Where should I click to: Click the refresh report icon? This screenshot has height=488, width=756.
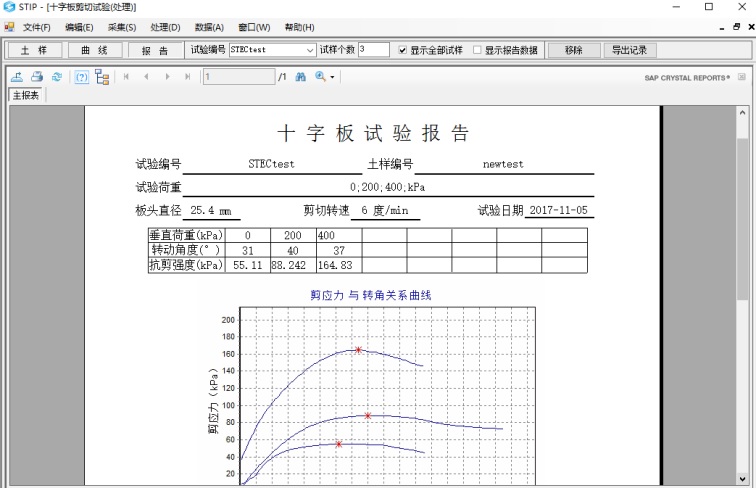click(x=56, y=76)
